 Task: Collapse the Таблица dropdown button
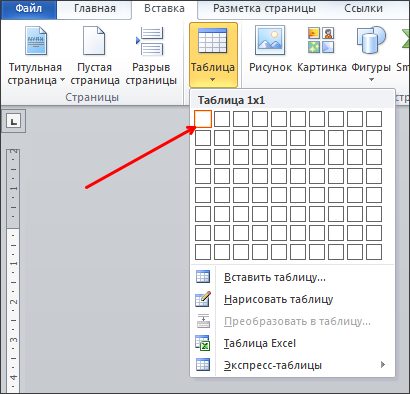click(x=213, y=55)
